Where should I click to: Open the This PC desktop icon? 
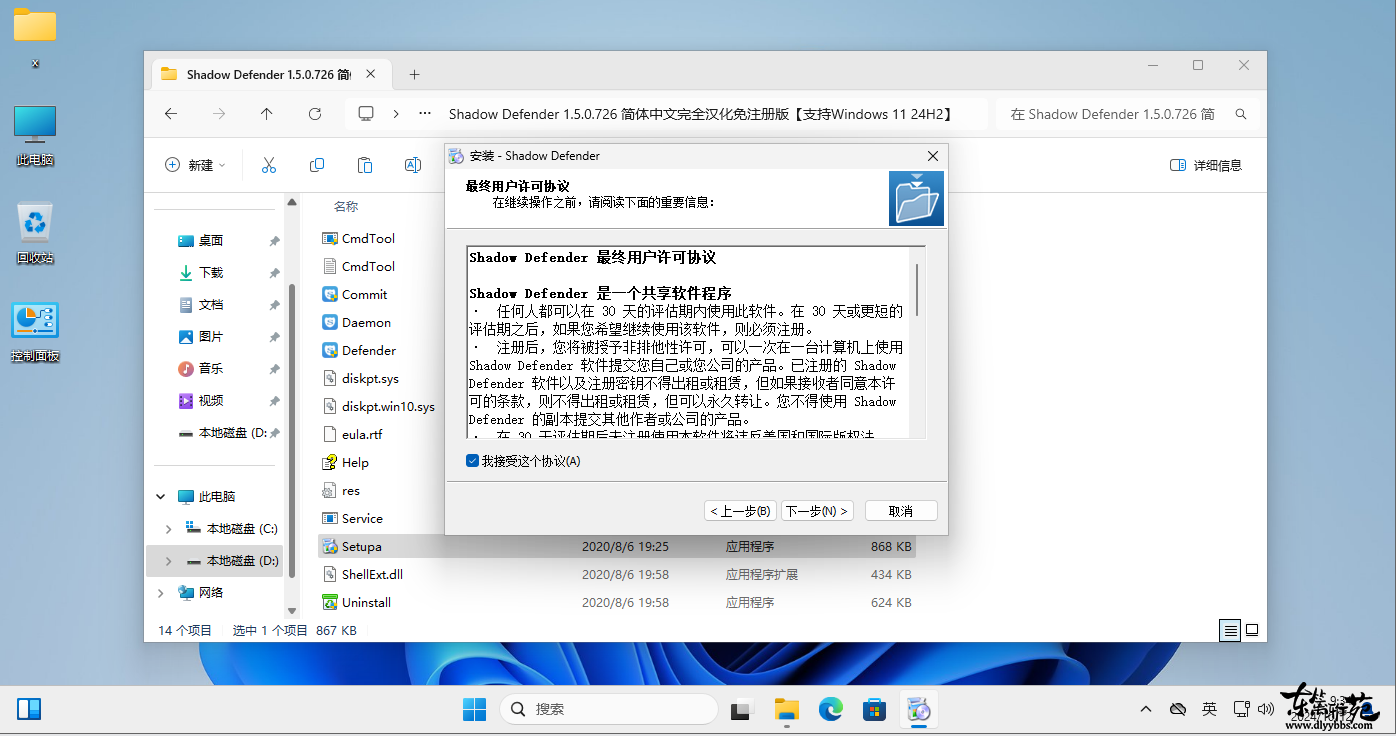tap(35, 136)
